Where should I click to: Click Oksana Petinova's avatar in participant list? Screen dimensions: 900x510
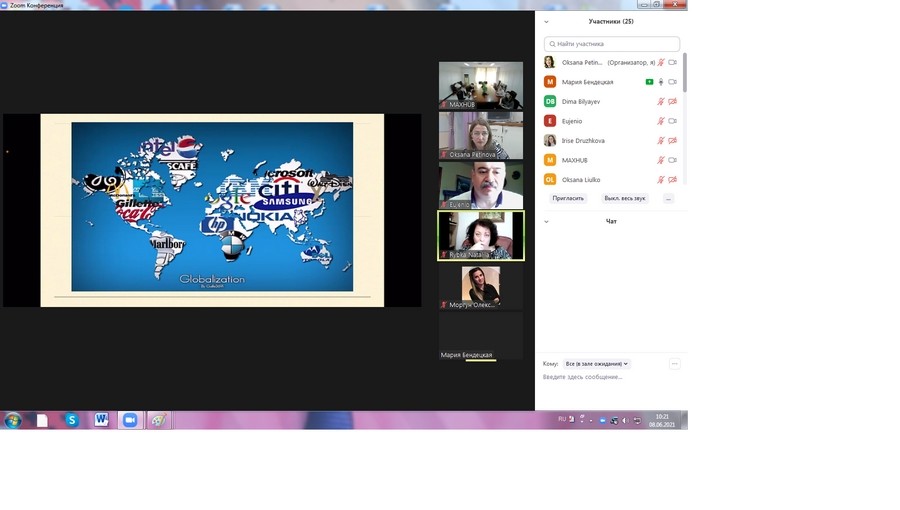click(550, 63)
